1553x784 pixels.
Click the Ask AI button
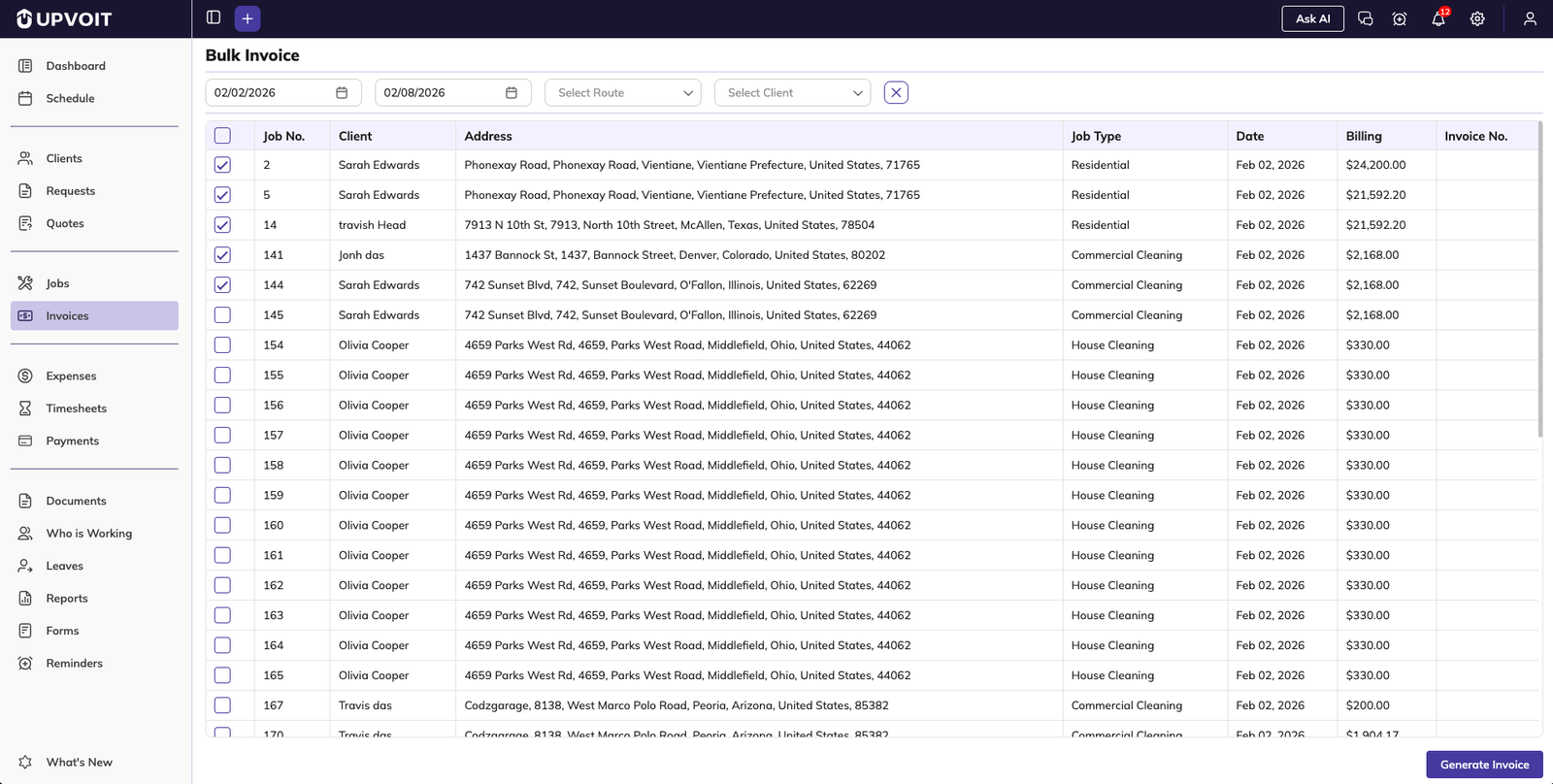1312,18
